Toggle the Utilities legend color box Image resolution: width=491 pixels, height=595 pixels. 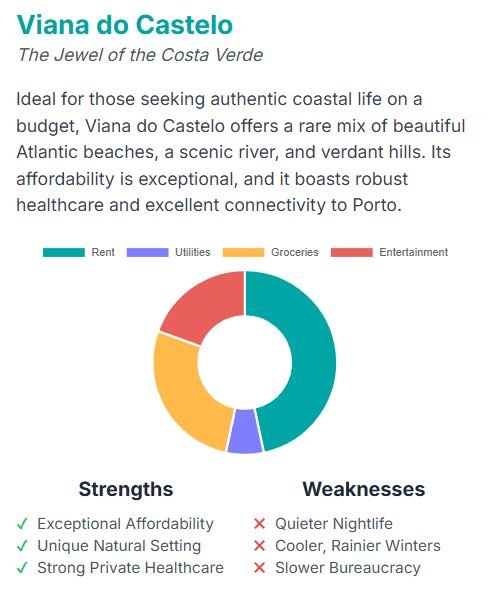click(x=147, y=252)
